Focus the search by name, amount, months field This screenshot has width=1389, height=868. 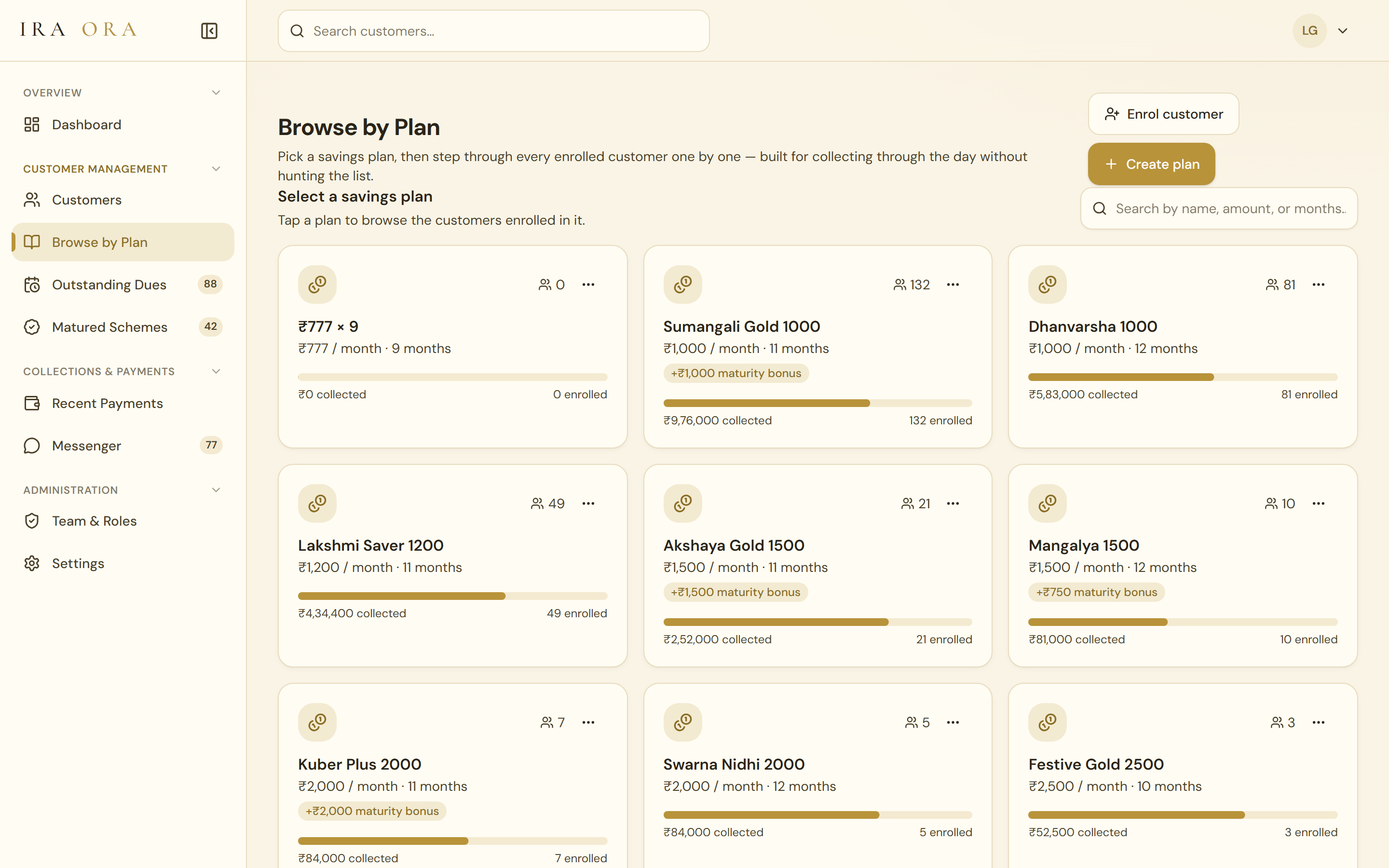click(x=1219, y=208)
